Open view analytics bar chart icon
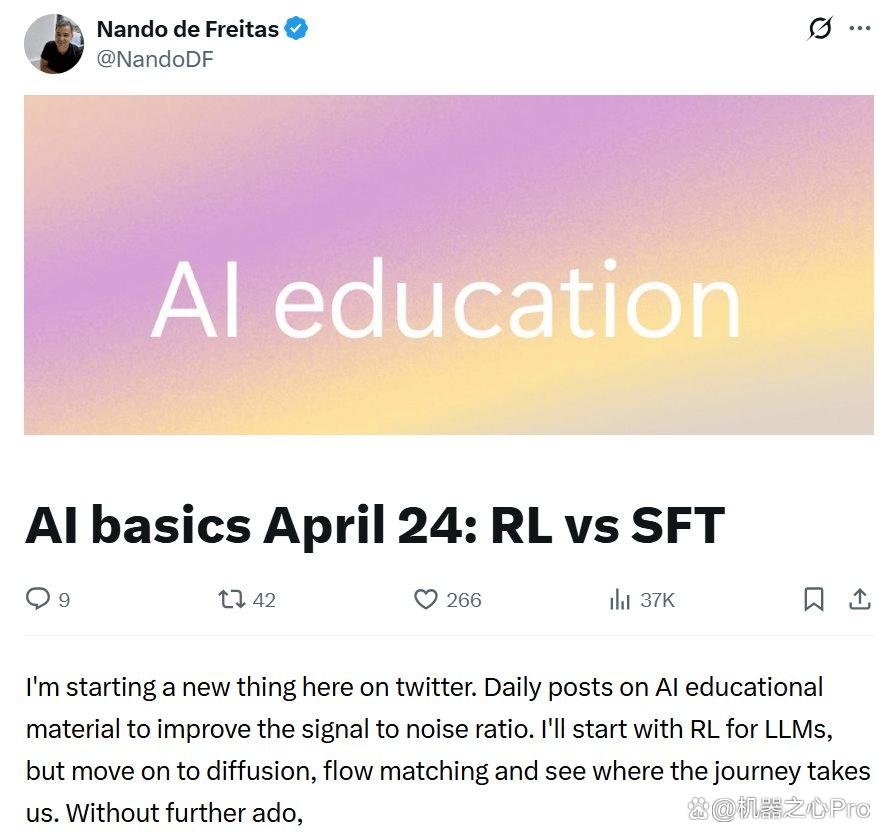 click(620, 599)
